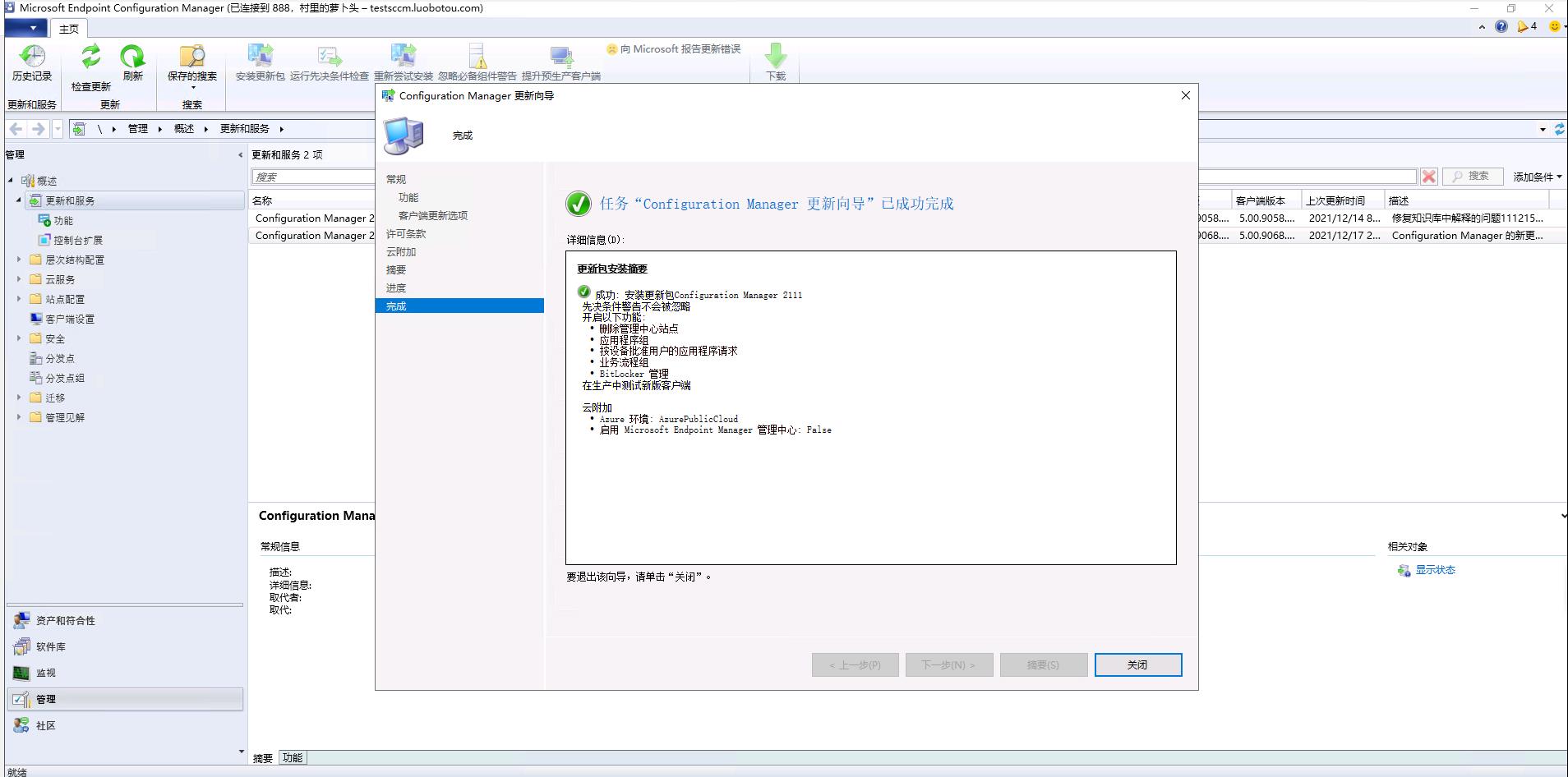Click the 更新和服务 breadcrumb segment
The image size is (1568, 777).
pyautogui.click(x=244, y=129)
